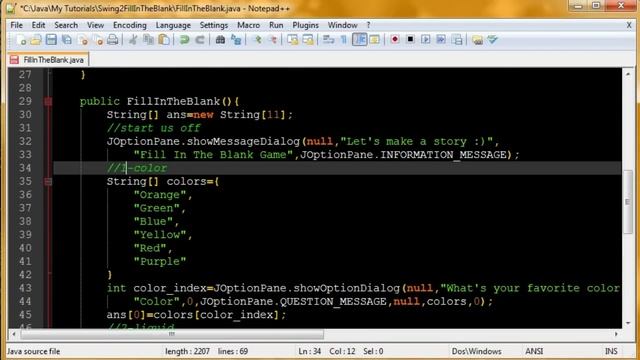Screen dimensions: 640x360
Task: Open the Plugins menu
Action: [x=306, y=25]
